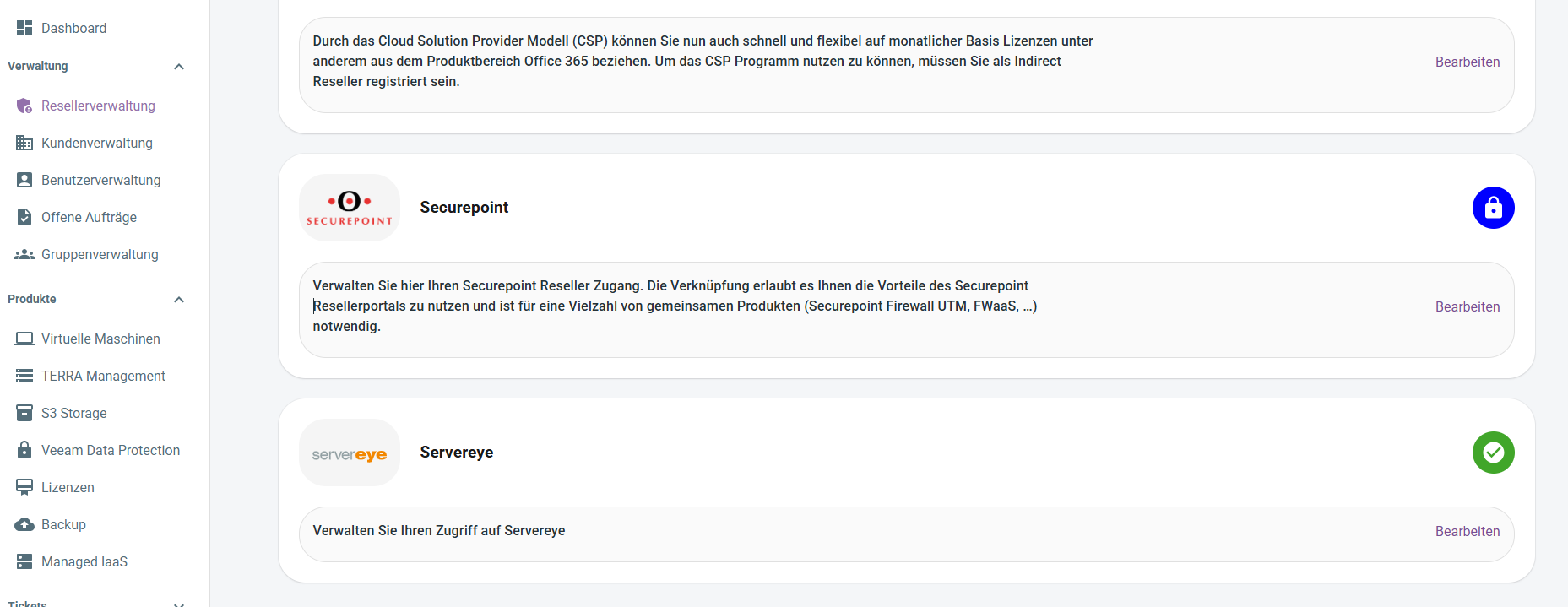Click Bearbeiten for Servereye
The image size is (1568, 607).
[x=1468, y=531]
